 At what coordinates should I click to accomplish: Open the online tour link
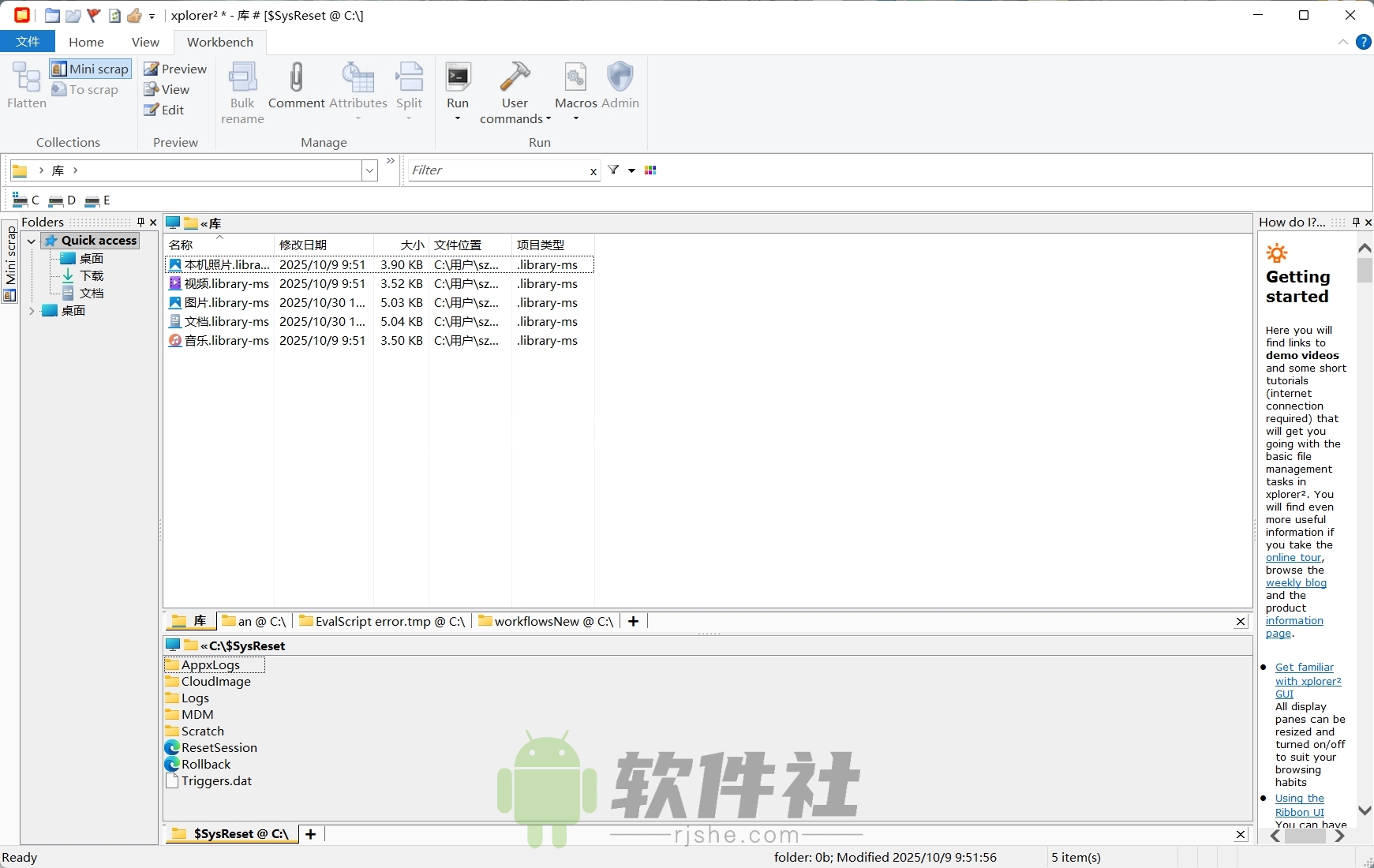pos(1292,557)
